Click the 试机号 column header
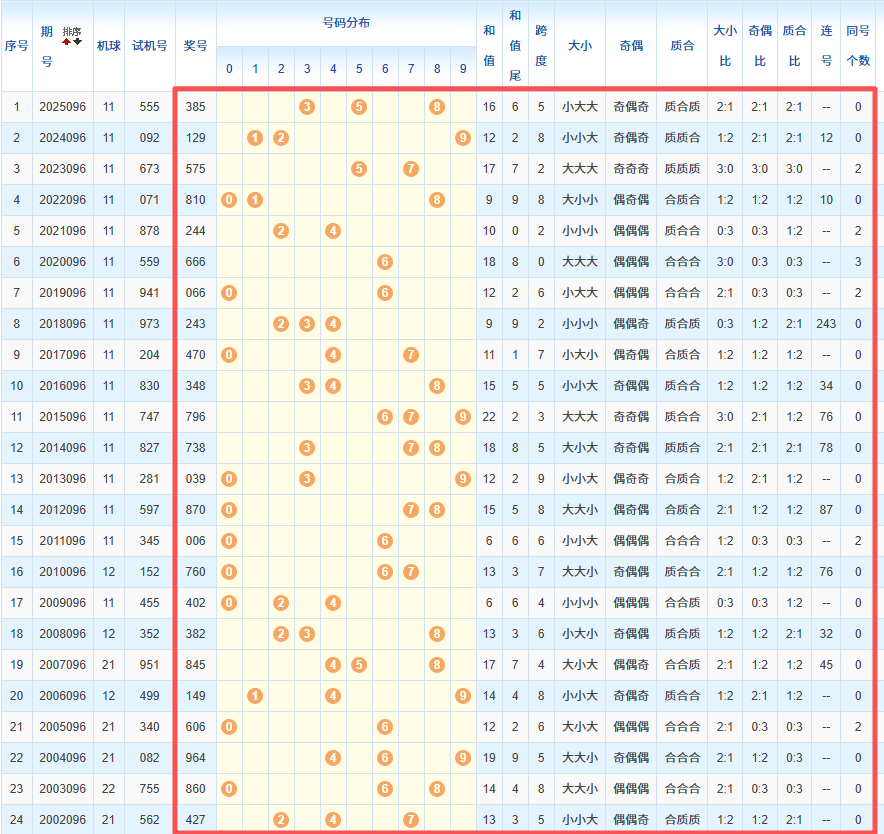This screenshot has width=884, height=834. tap(149, 45)
